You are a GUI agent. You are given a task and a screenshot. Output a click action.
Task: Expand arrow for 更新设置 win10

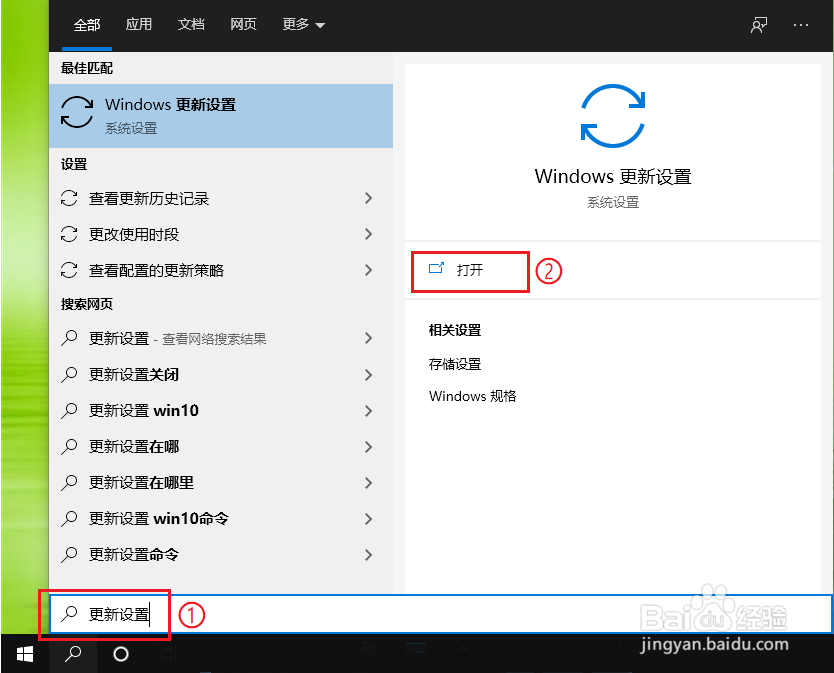[369, 411]
